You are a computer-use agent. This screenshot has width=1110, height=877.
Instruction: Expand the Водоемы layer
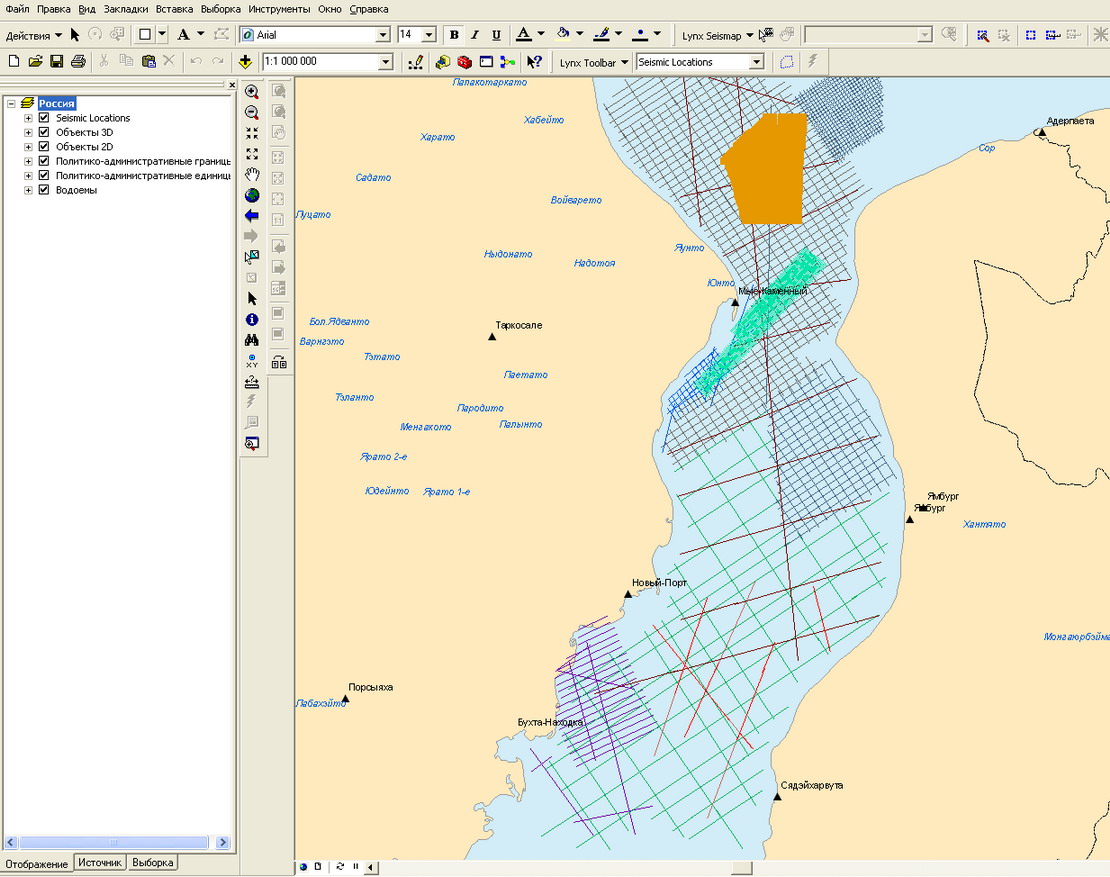pos(28,190)
